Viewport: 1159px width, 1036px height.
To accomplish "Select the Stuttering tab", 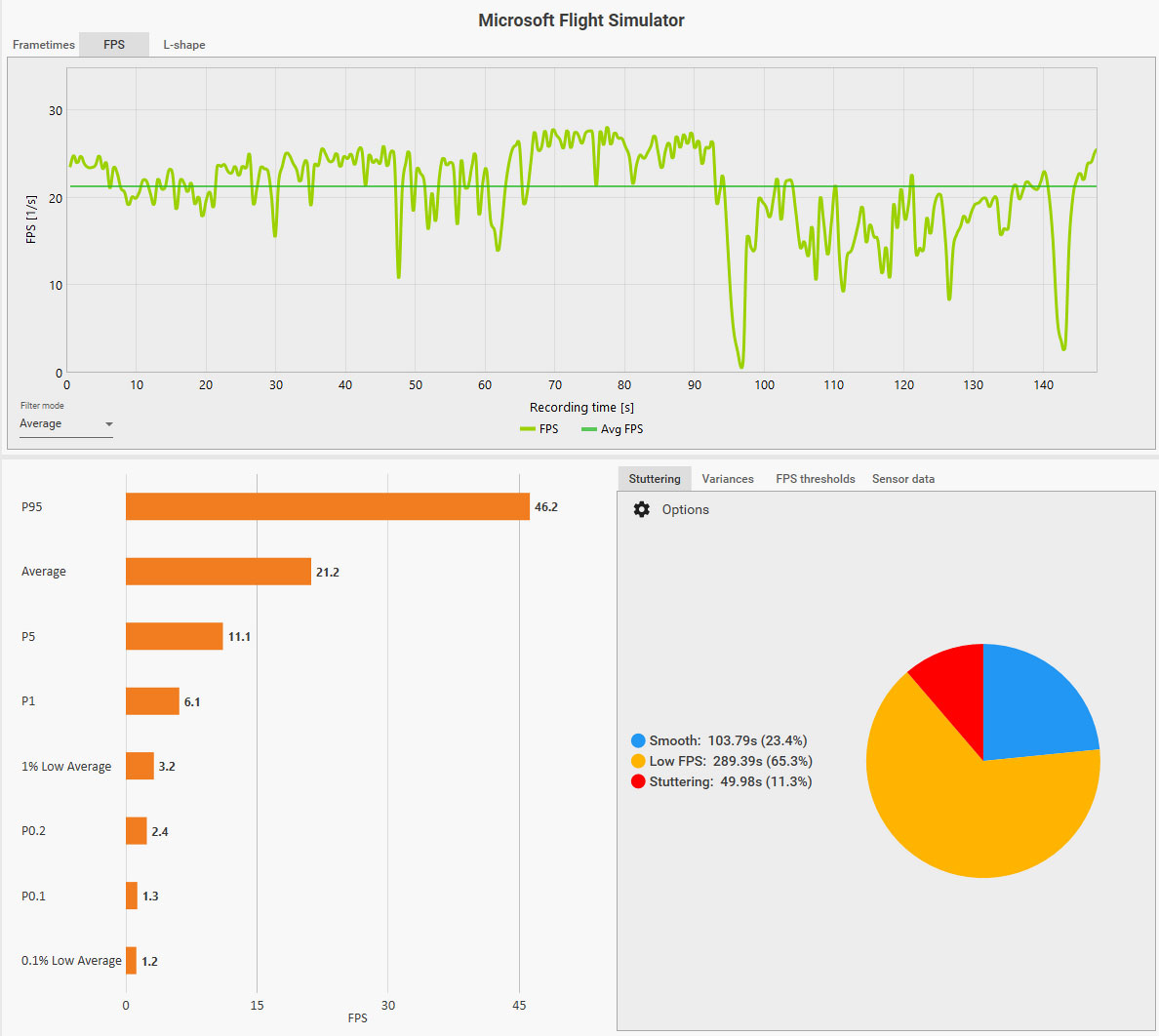I will point(655,479).
